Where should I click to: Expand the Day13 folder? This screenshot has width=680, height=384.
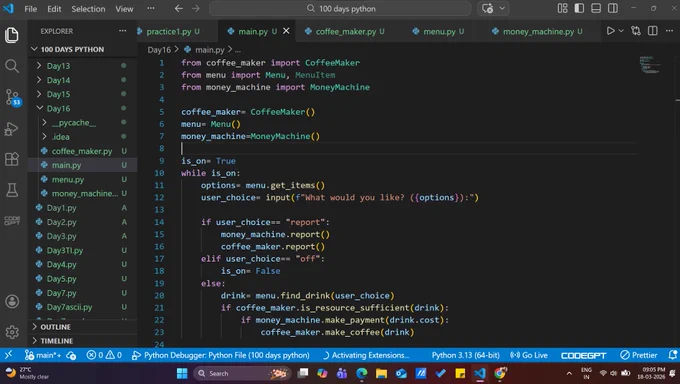(x=83, y=66)
